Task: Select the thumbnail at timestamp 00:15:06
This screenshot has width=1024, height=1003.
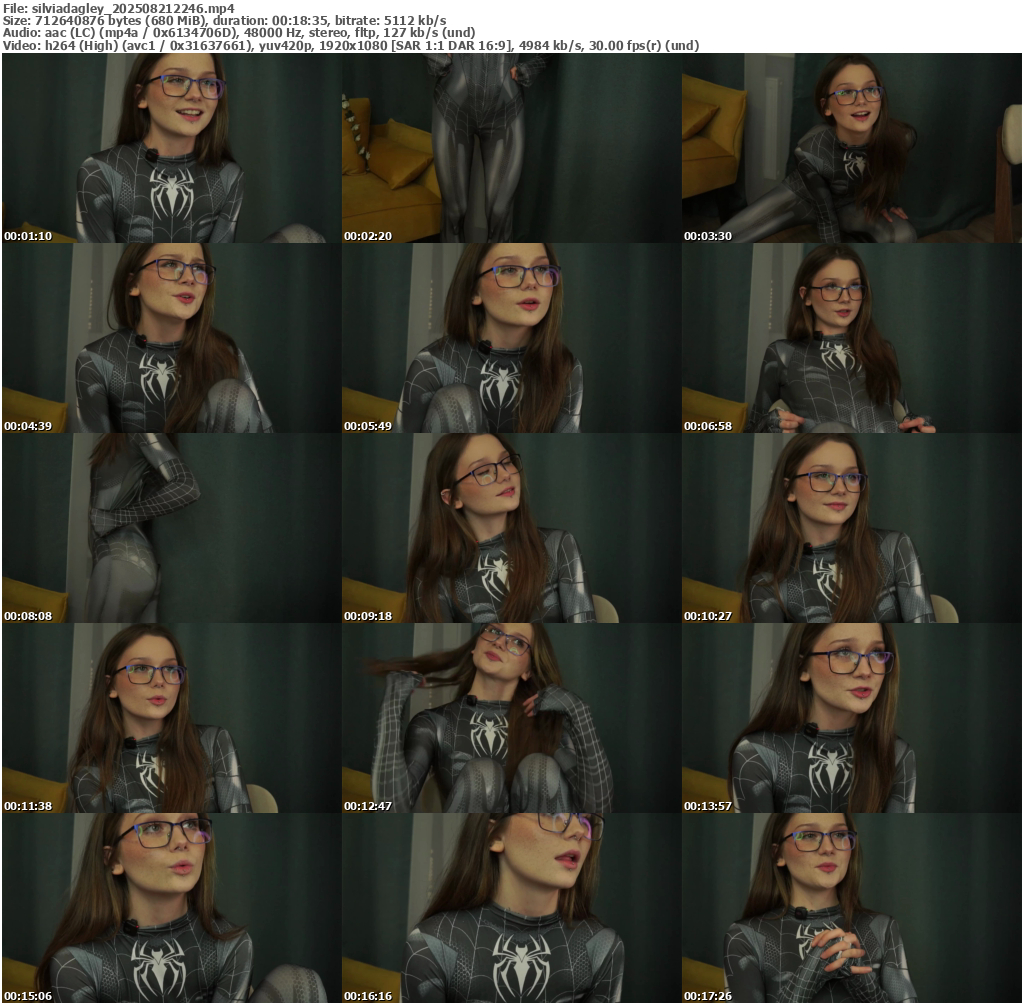Action: 172,908
